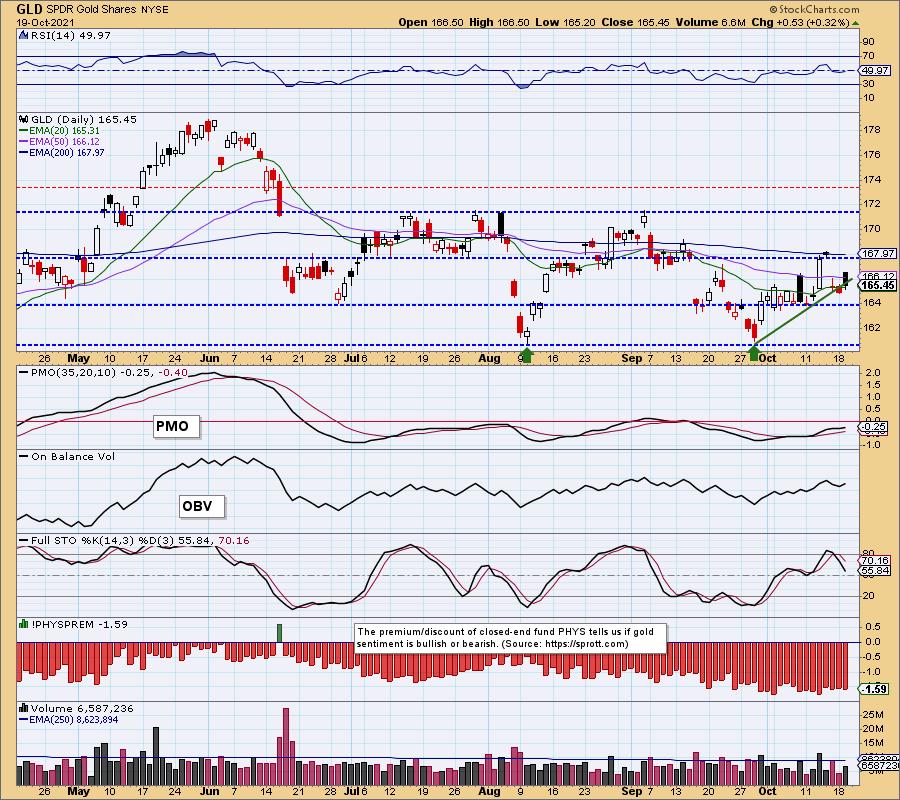Click the 70.16 stochastic value tag
Viewport: 900px width, 800px height.
point(875,560)
